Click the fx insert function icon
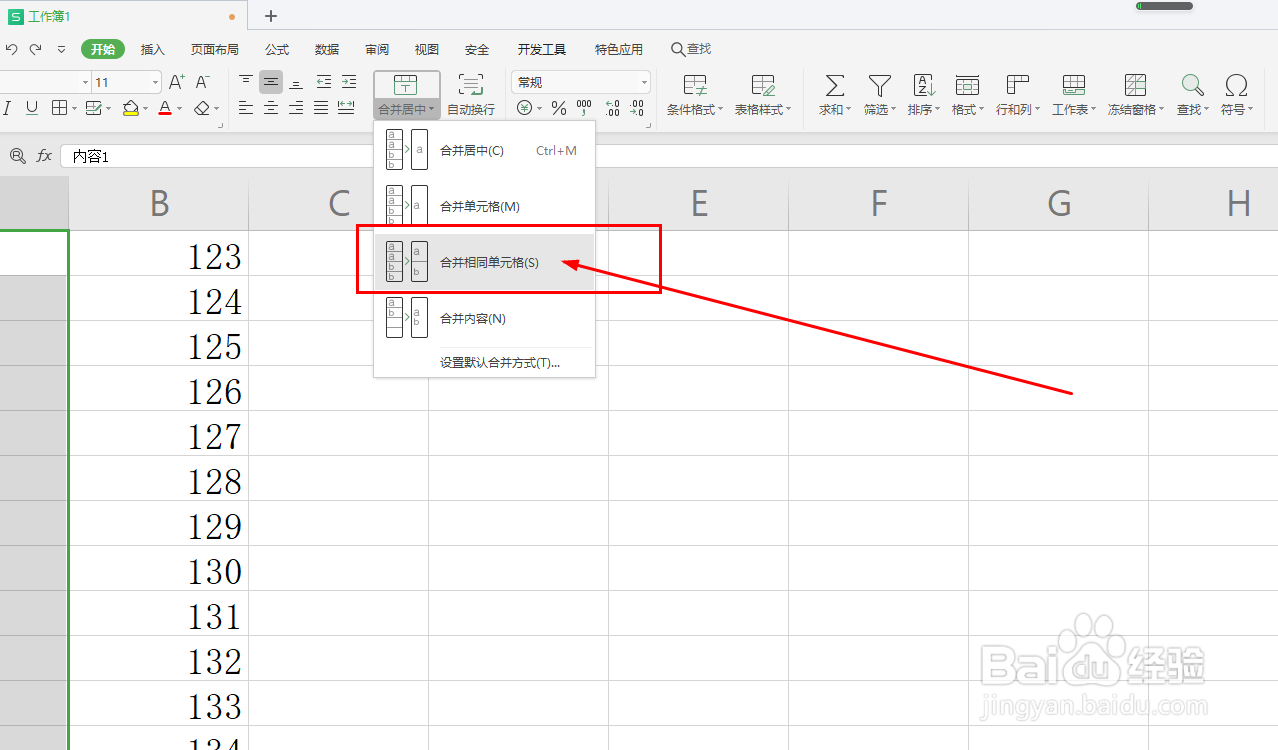 point(44,156)
